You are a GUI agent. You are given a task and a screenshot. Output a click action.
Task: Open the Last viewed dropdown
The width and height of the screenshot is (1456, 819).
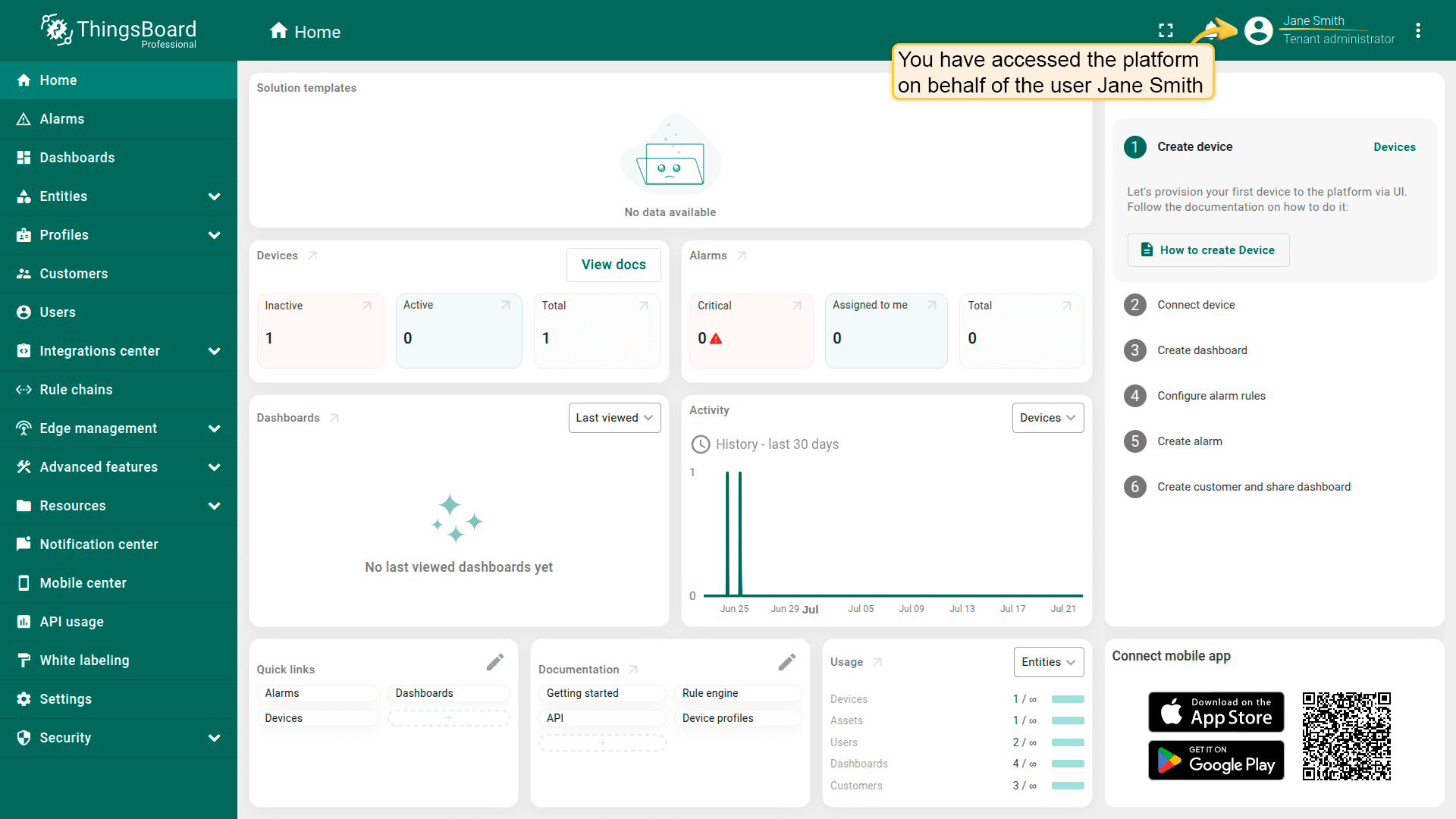point(614,418)
